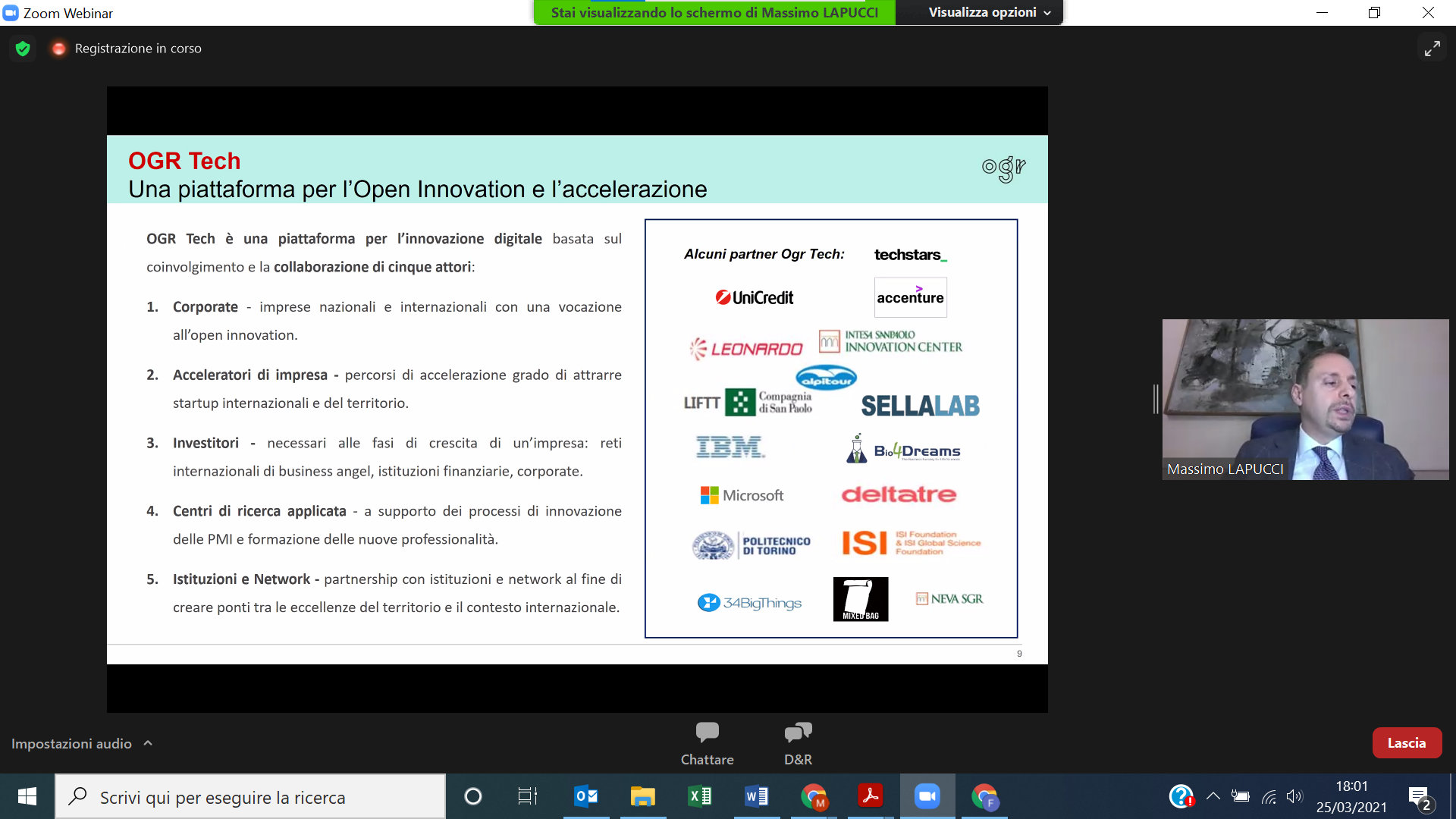Click the divider handle beside the video panel
Viewport: 1456px width, 819px height.
tap(1156, 399)
